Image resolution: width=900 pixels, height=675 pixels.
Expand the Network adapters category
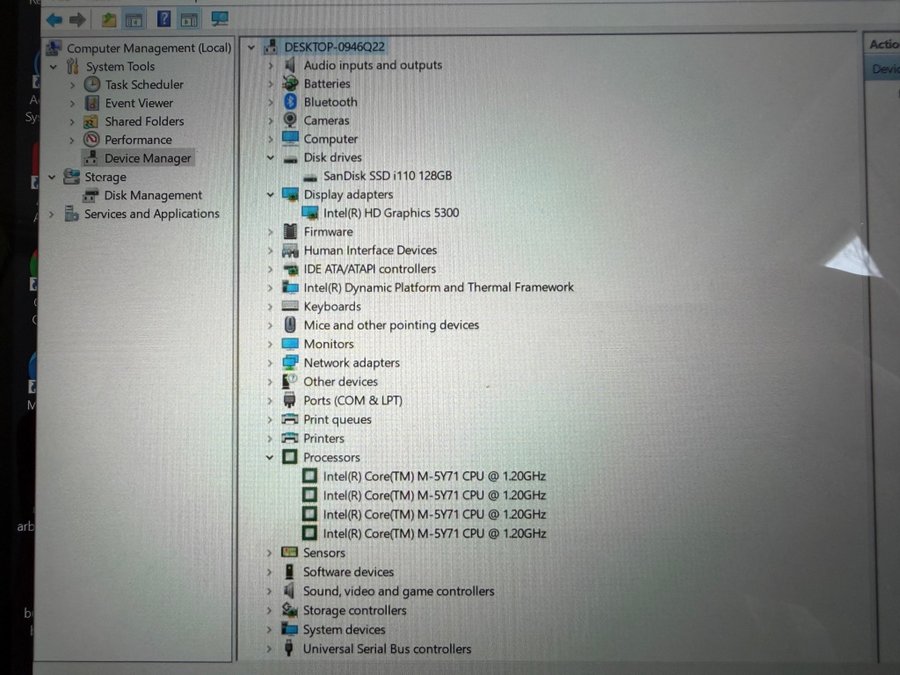click(270, 363)
